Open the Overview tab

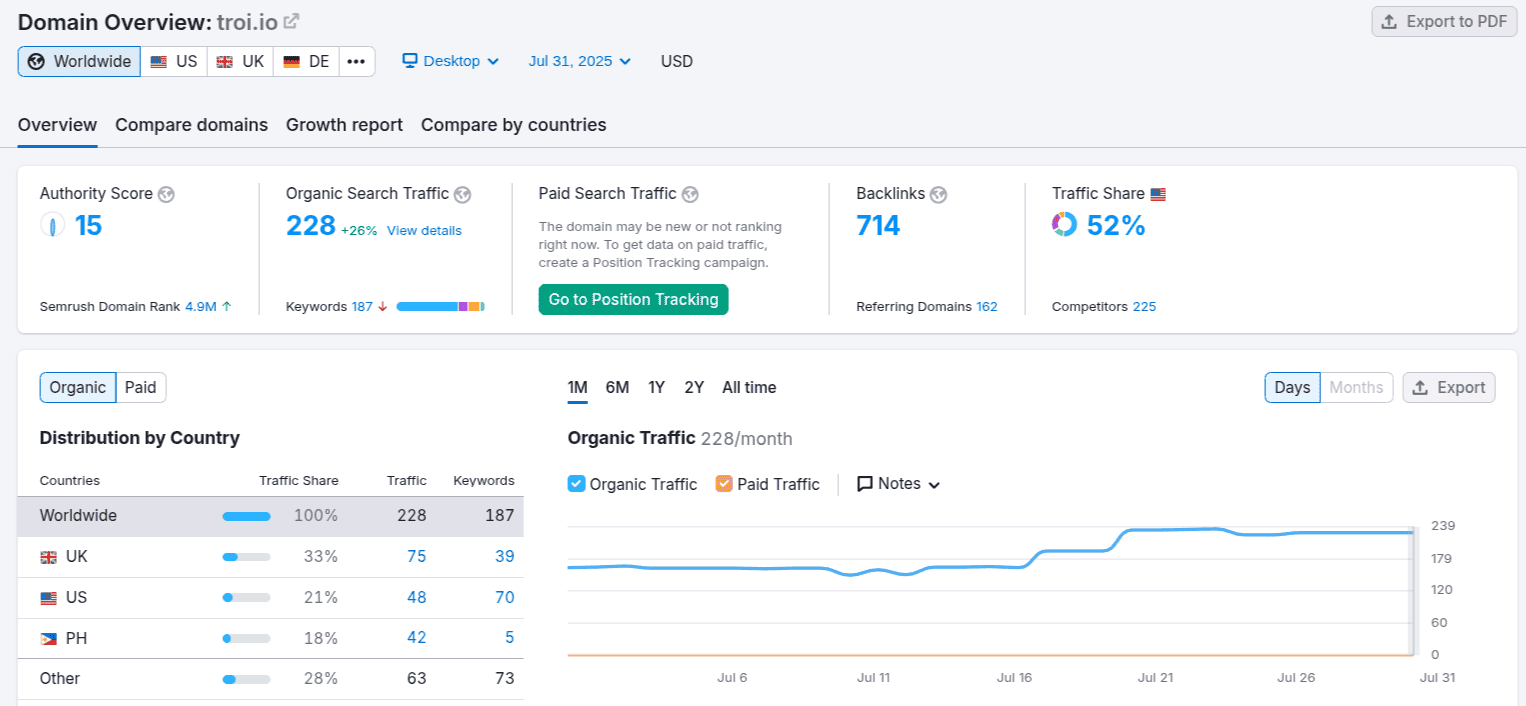tap(57, 125)
